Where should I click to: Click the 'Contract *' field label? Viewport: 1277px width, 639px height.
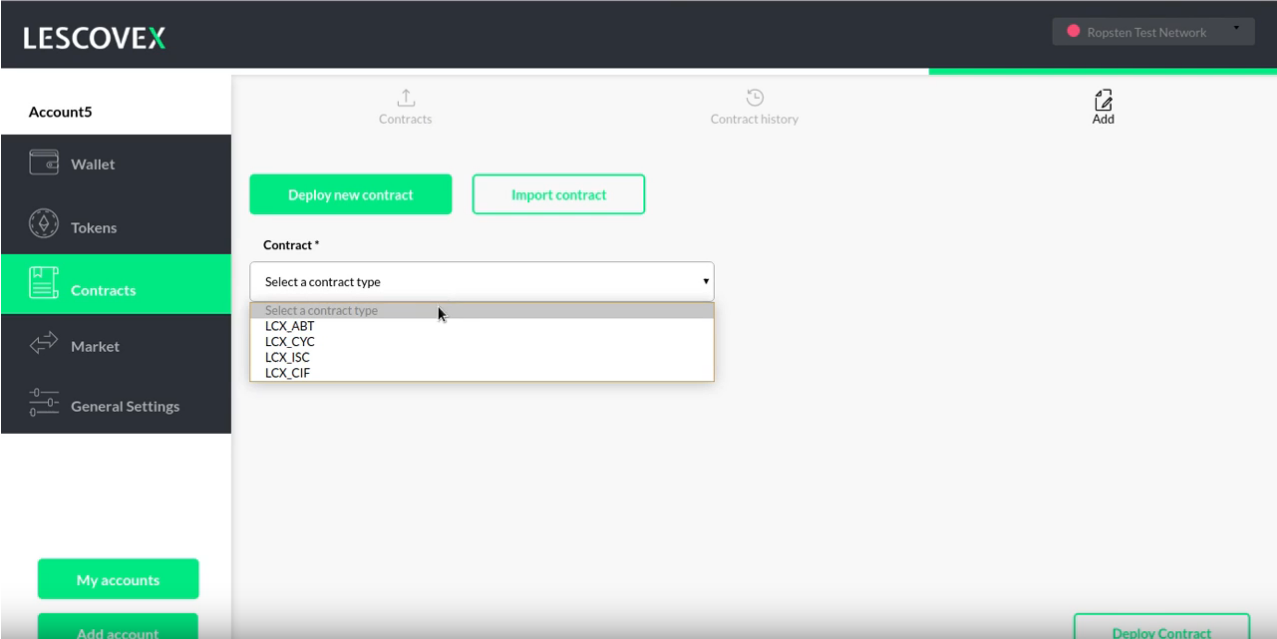[291, 245]
